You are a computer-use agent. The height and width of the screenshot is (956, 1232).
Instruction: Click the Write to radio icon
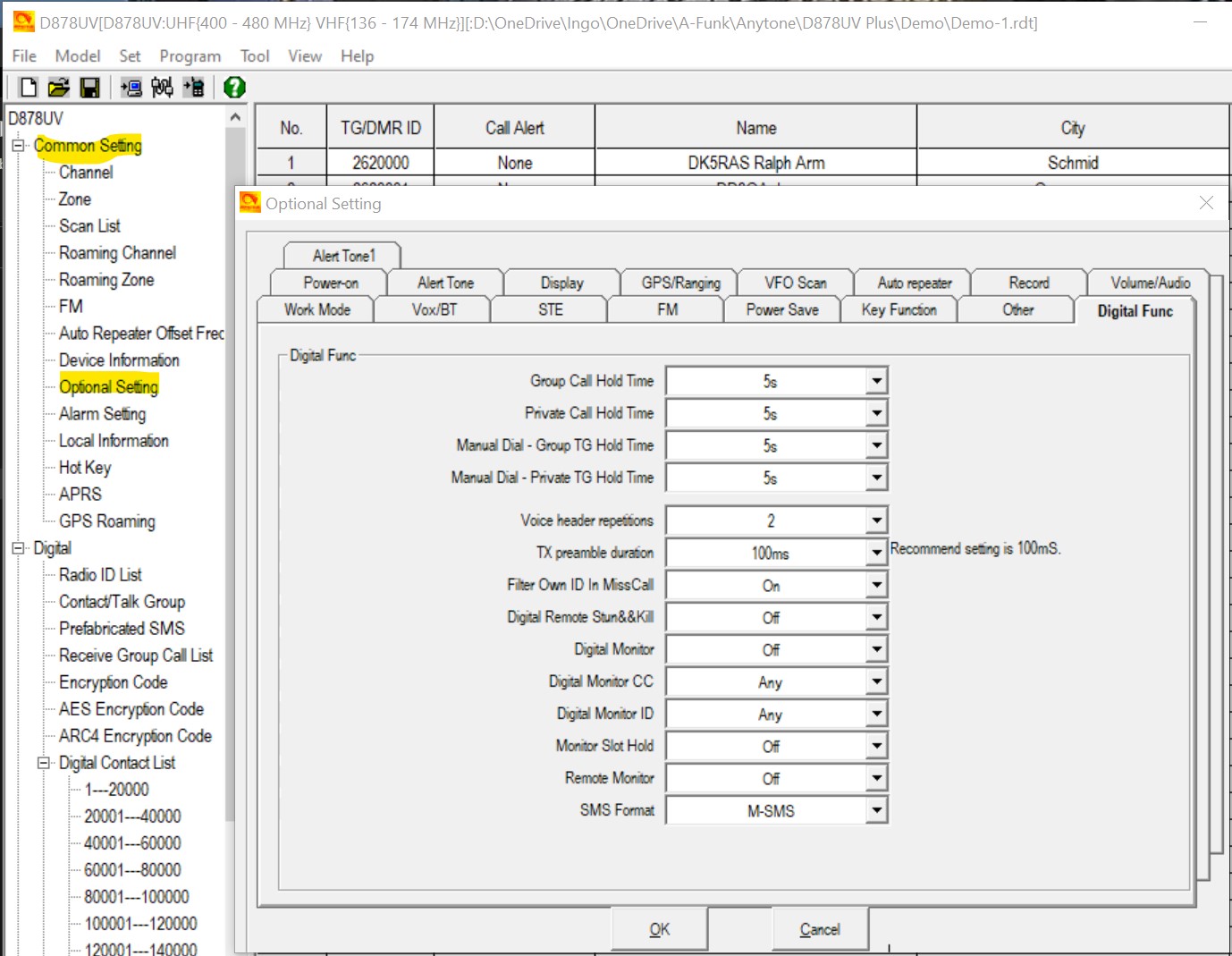[193, 88]
